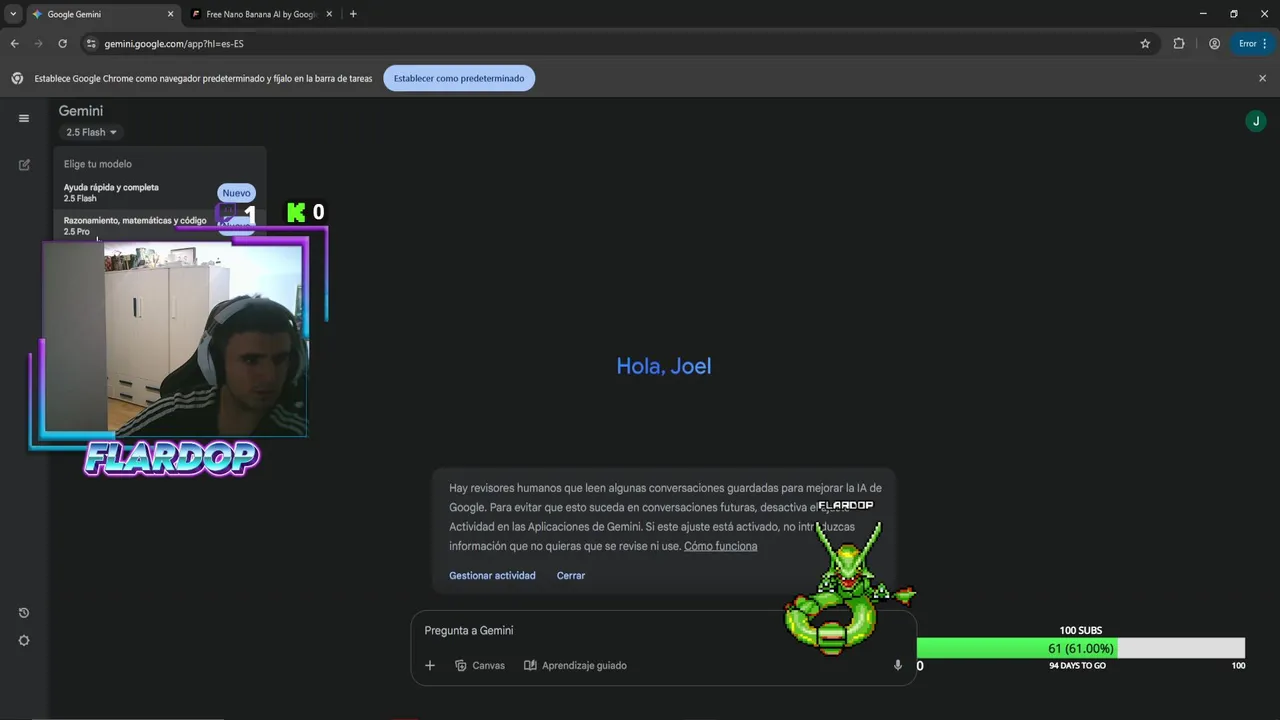Open the activity history icon in sidebar
The width and height of the screenshot is (1280, 720).
(24, 613)
